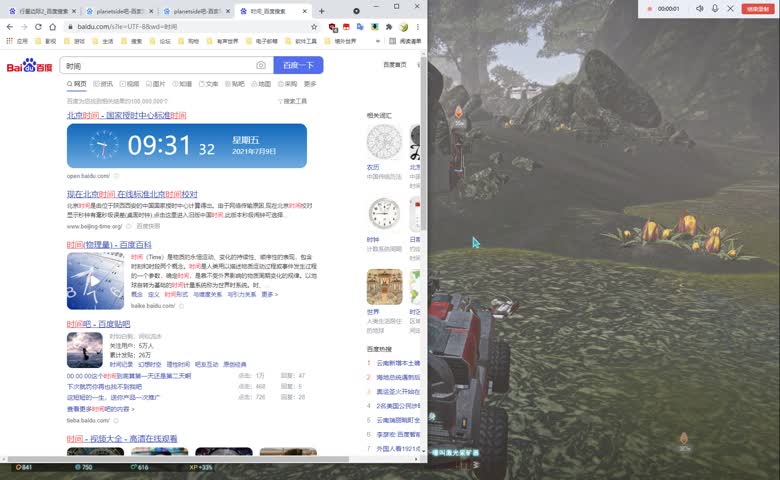The width and height of the screenshot is (780, 480).
Task: Click the camera image-search icon in the search box
Action: point(261,66)
